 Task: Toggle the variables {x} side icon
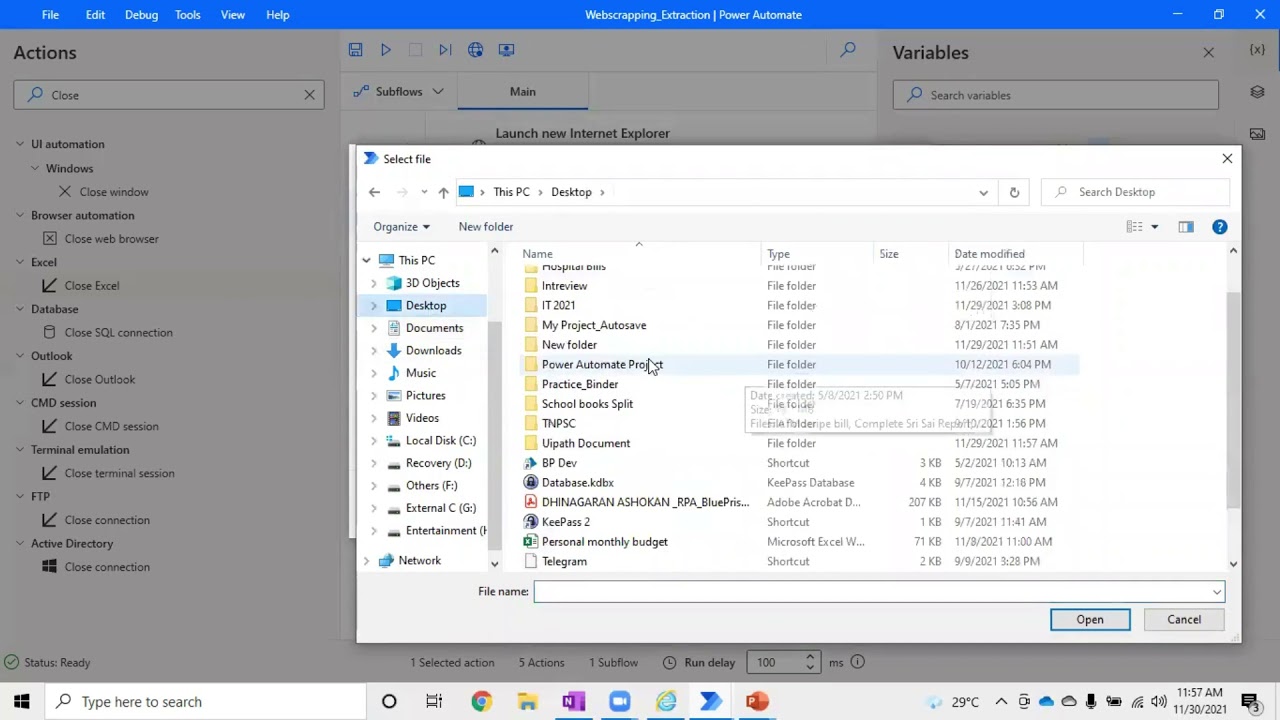pos(1257,49)
